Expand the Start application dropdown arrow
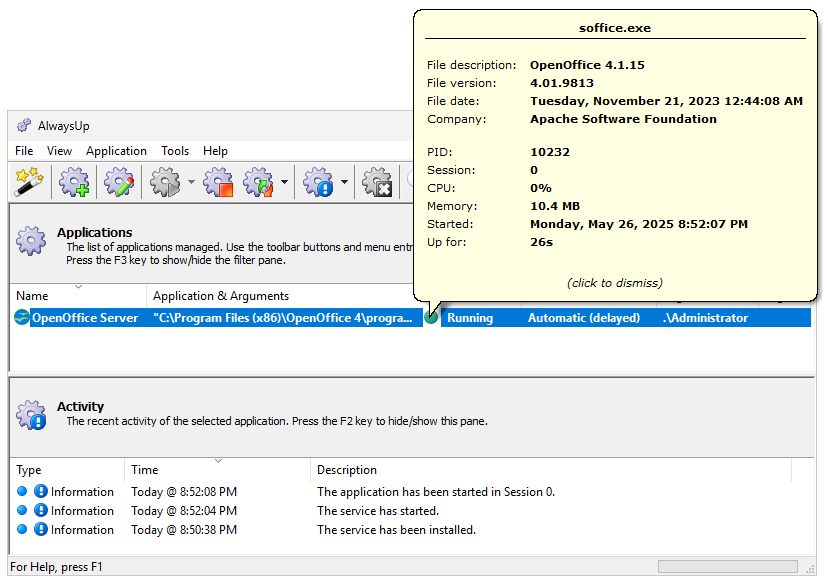 tap(191, 182)
